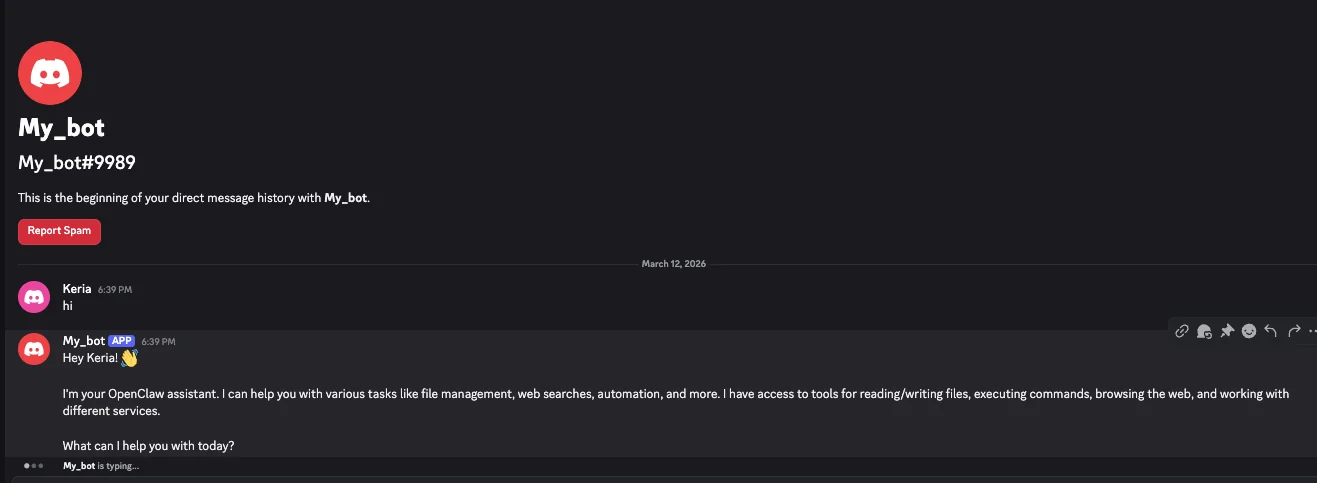Click the My_bot heading title
Image resolution: width=1317 pixels, height=483 pixels.
tap(61, 128)
